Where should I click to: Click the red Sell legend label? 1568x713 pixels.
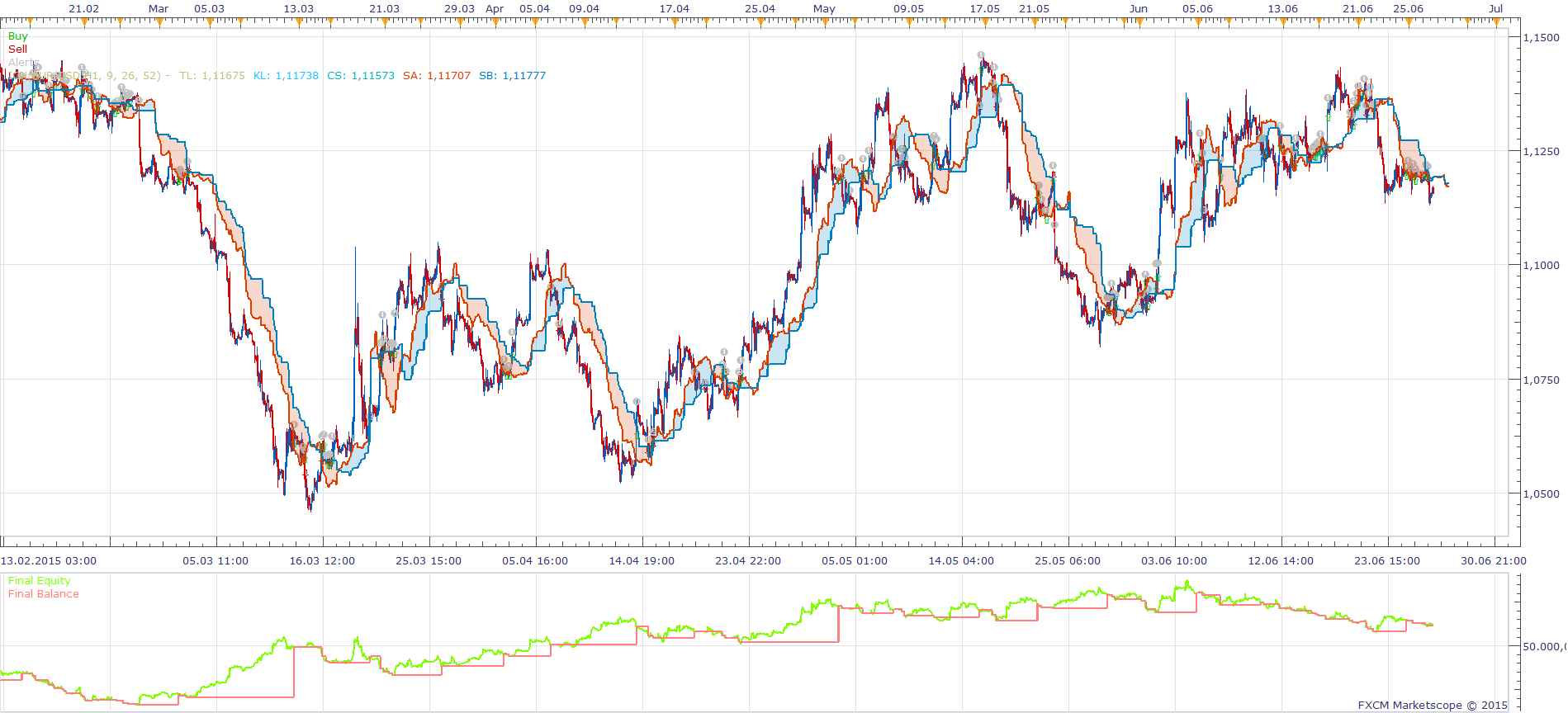pyautogui.click(x=17, y=50)
